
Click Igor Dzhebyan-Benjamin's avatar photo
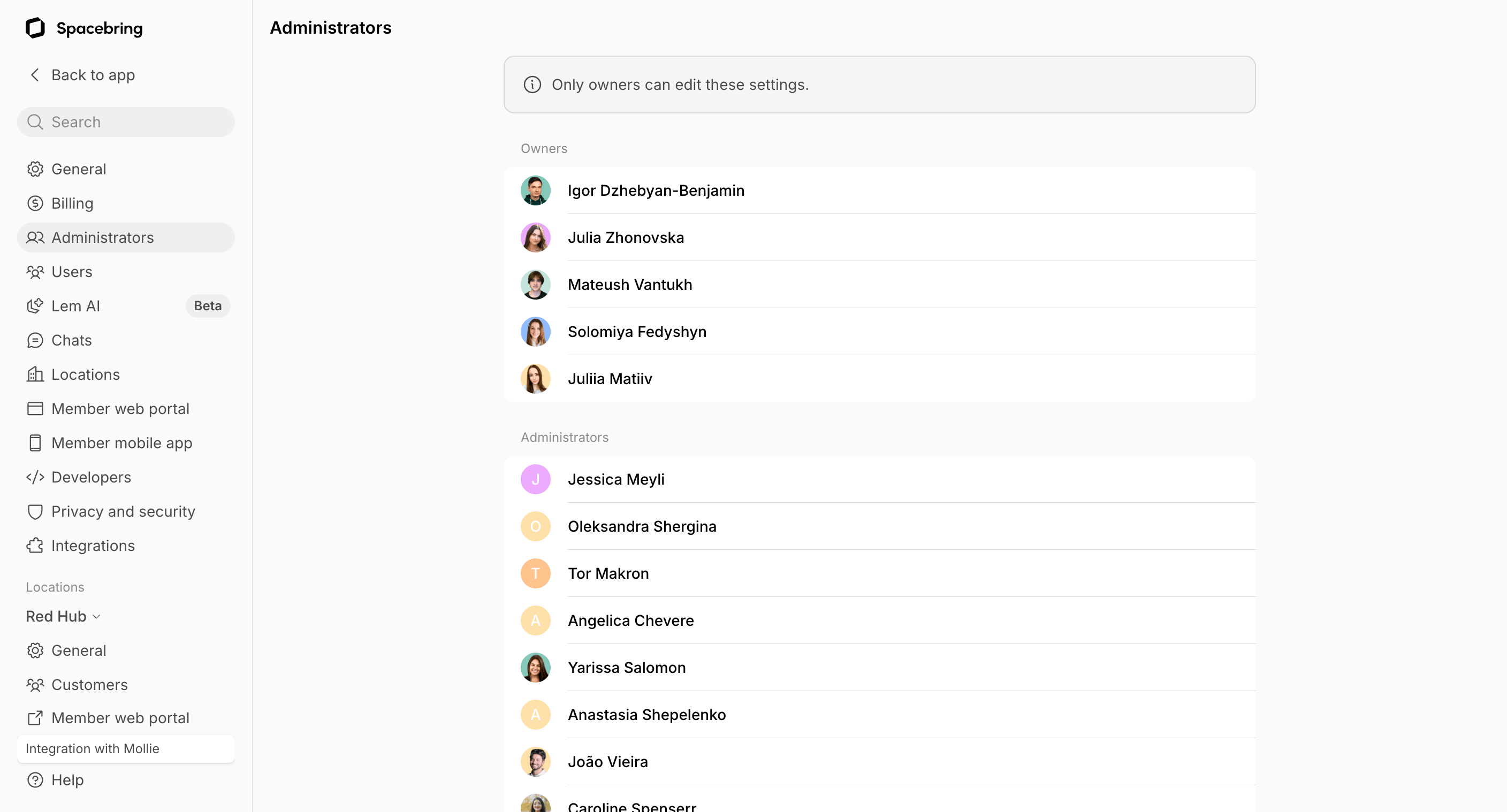click(x=535, y=190)
